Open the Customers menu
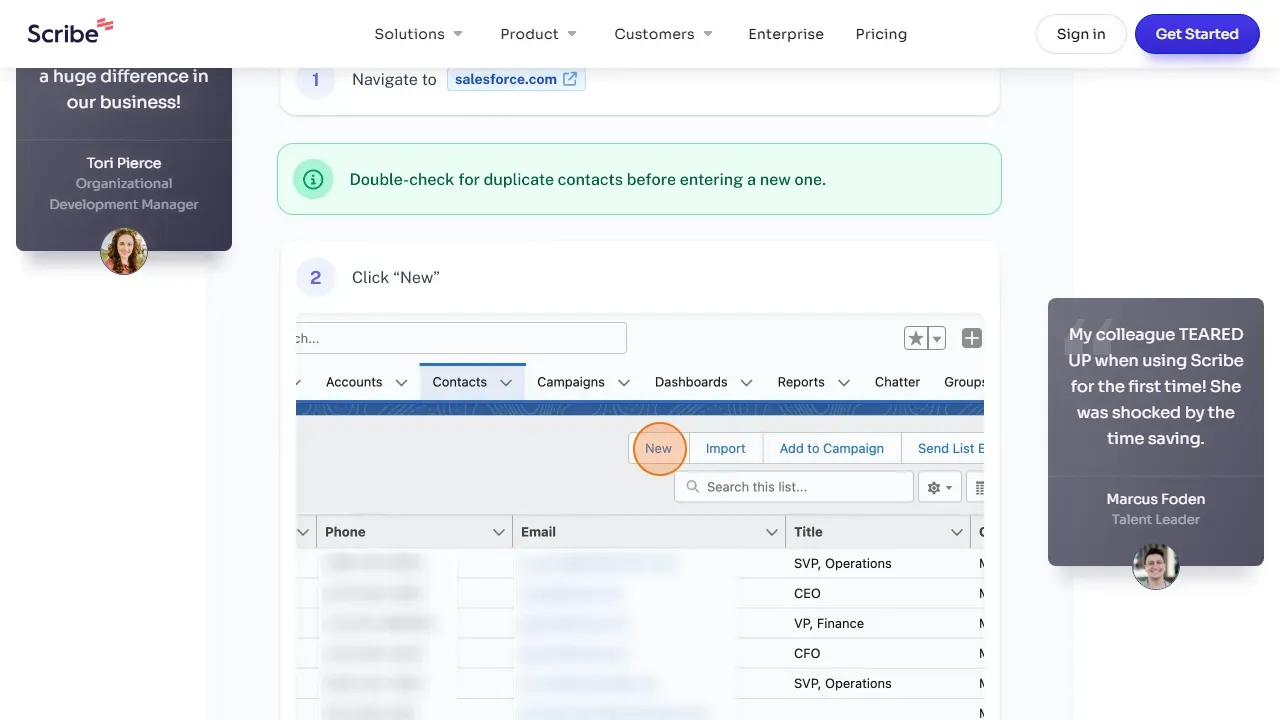Screen dimensions: 1280x720 (x=664, y=34)
